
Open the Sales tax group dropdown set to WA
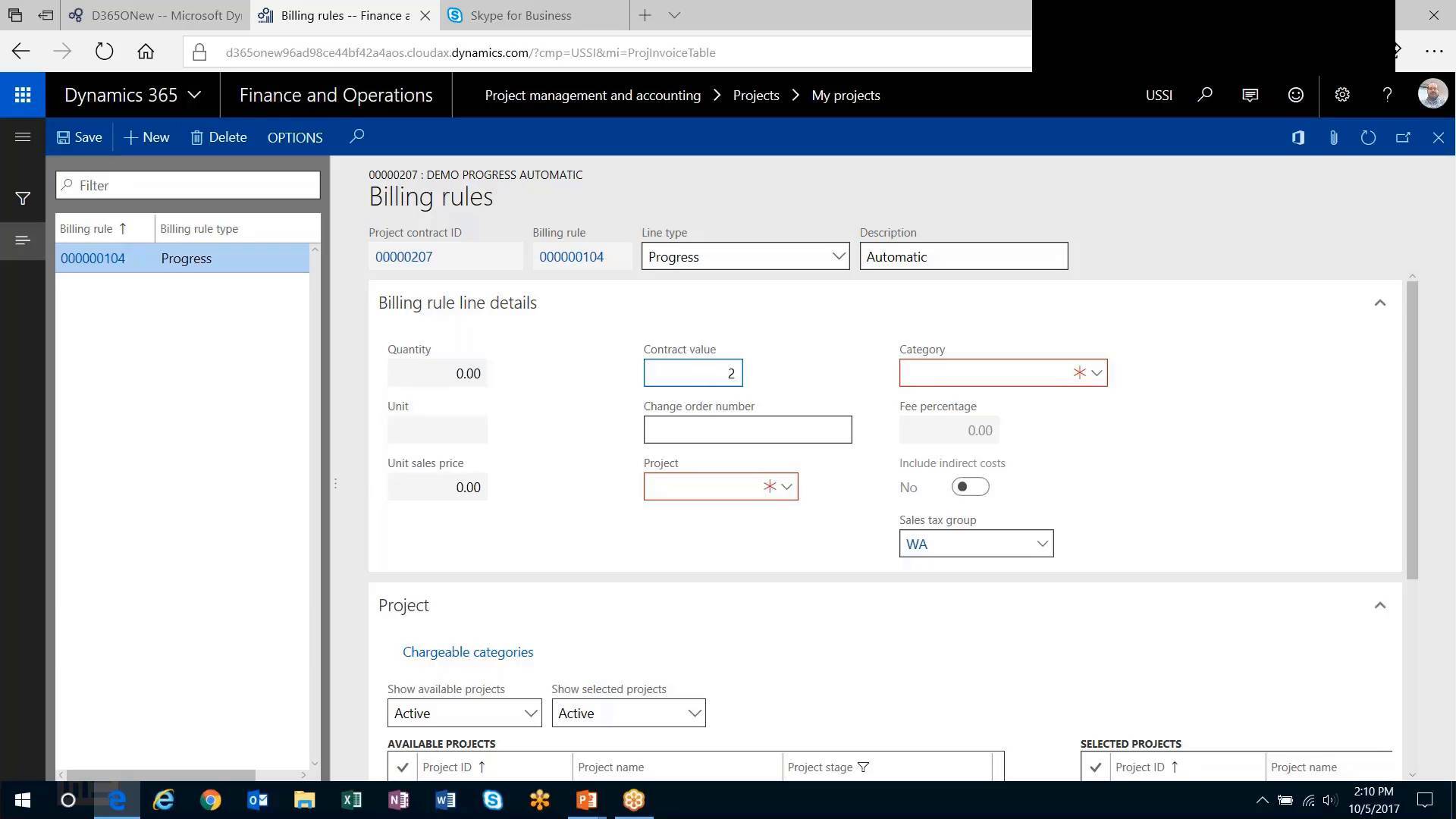coord(1042,543)
